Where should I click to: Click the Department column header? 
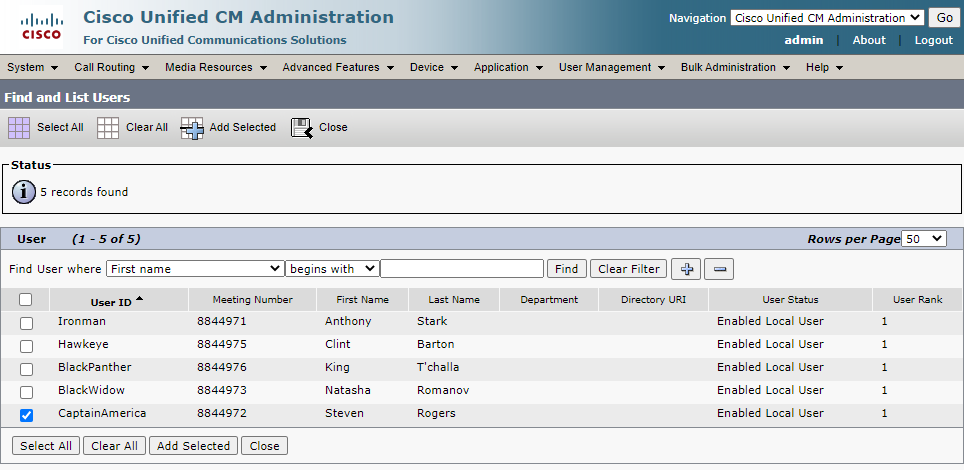(x=549, y=300)
